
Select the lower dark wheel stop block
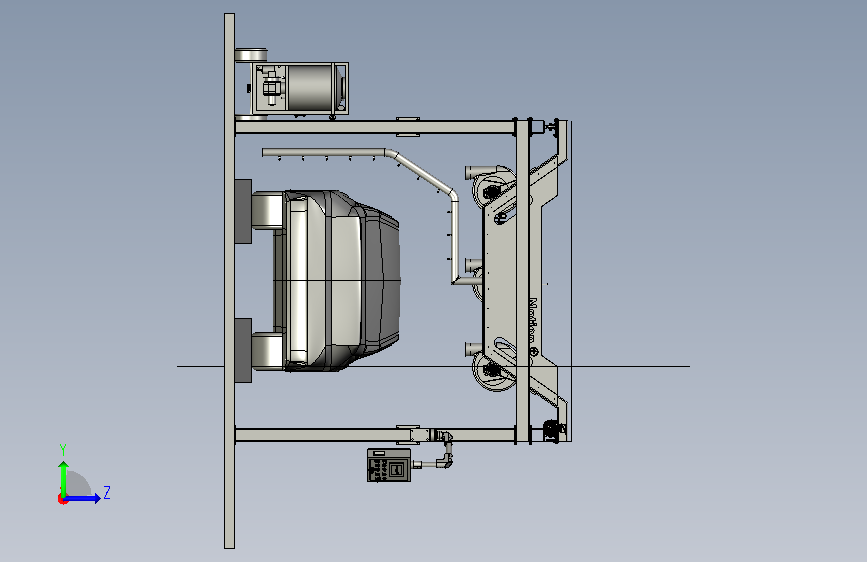tap(243, 350)
